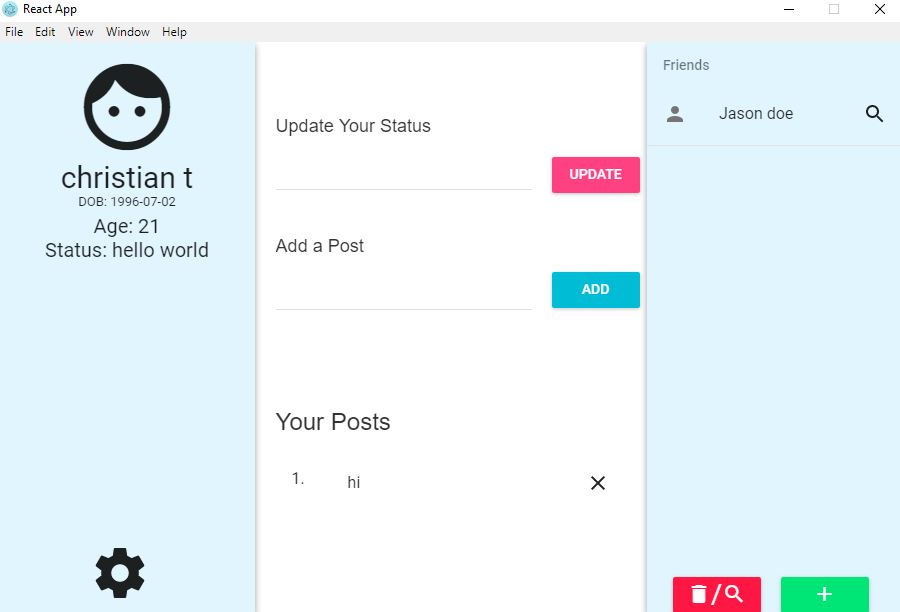Click the "DOB: 1996-07-02" text

click(127, 202)
